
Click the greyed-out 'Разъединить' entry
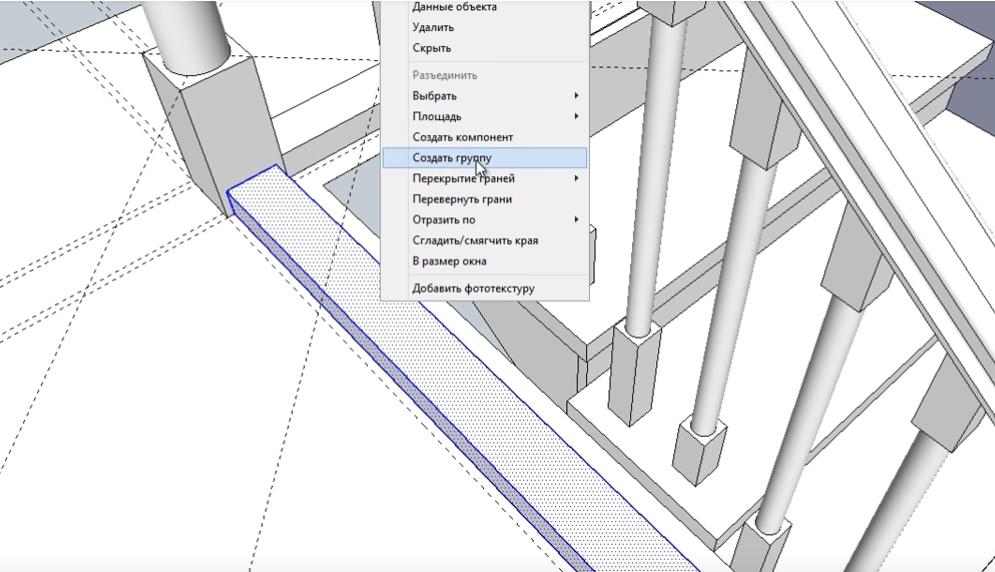pos(444,75)
